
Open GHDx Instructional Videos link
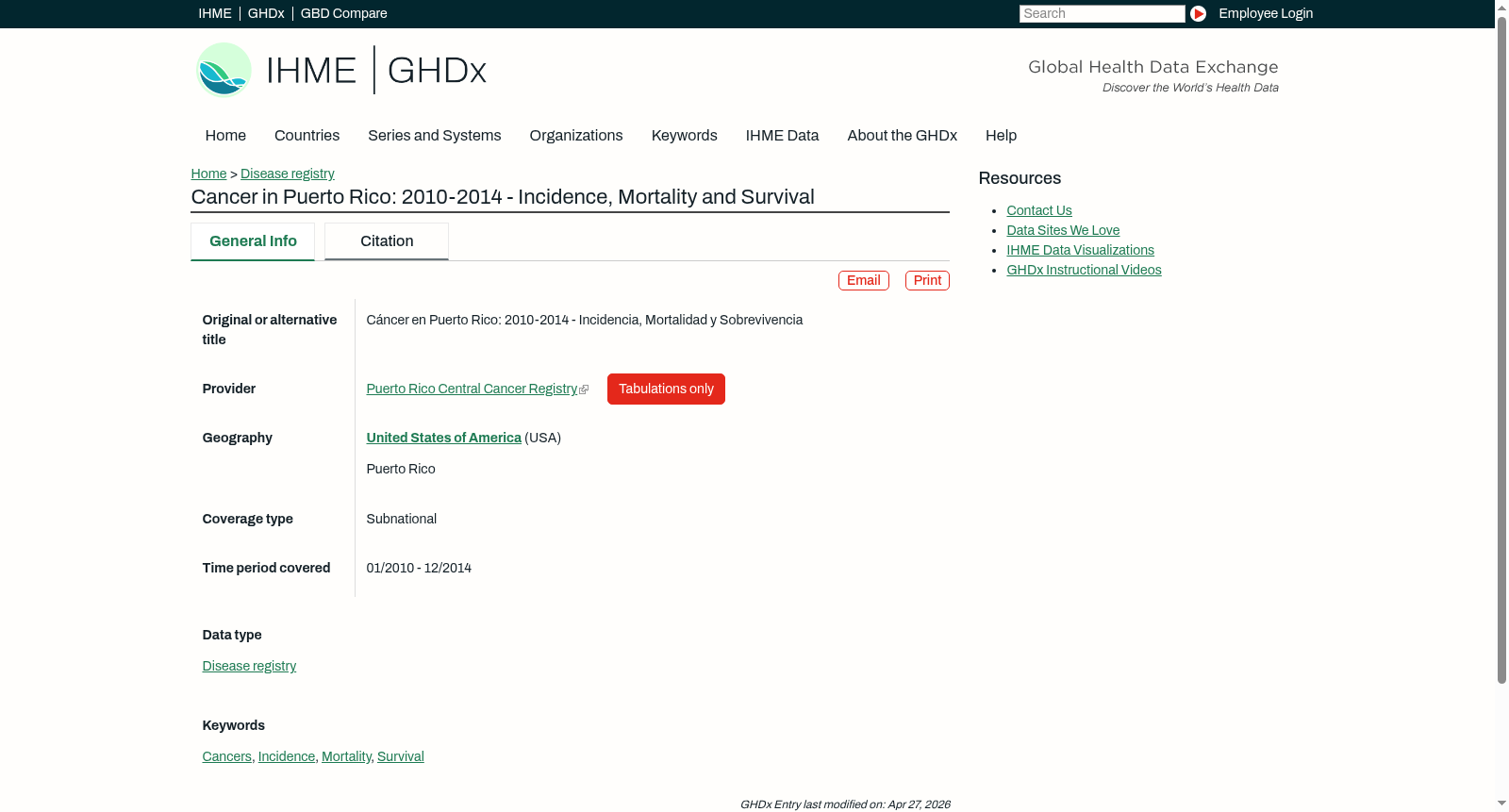(1084, 270)
